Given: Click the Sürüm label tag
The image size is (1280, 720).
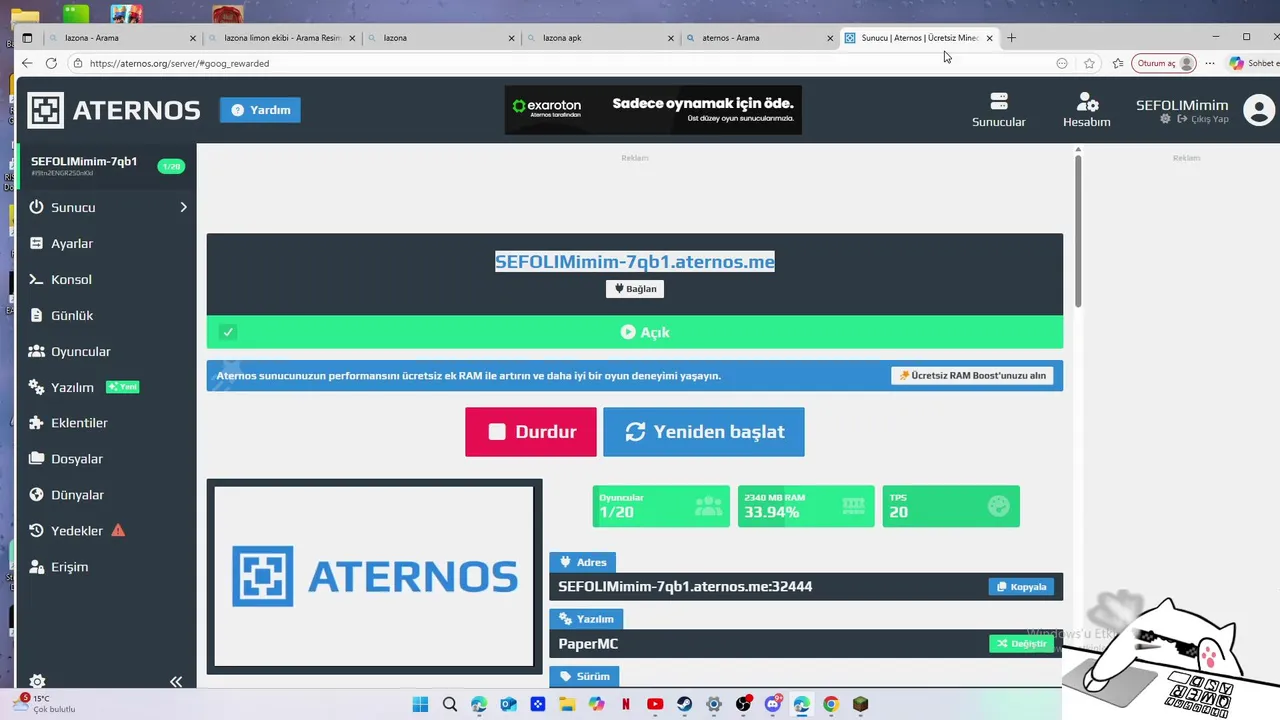Looking at the screenshot, I should [x=584, y=676].
